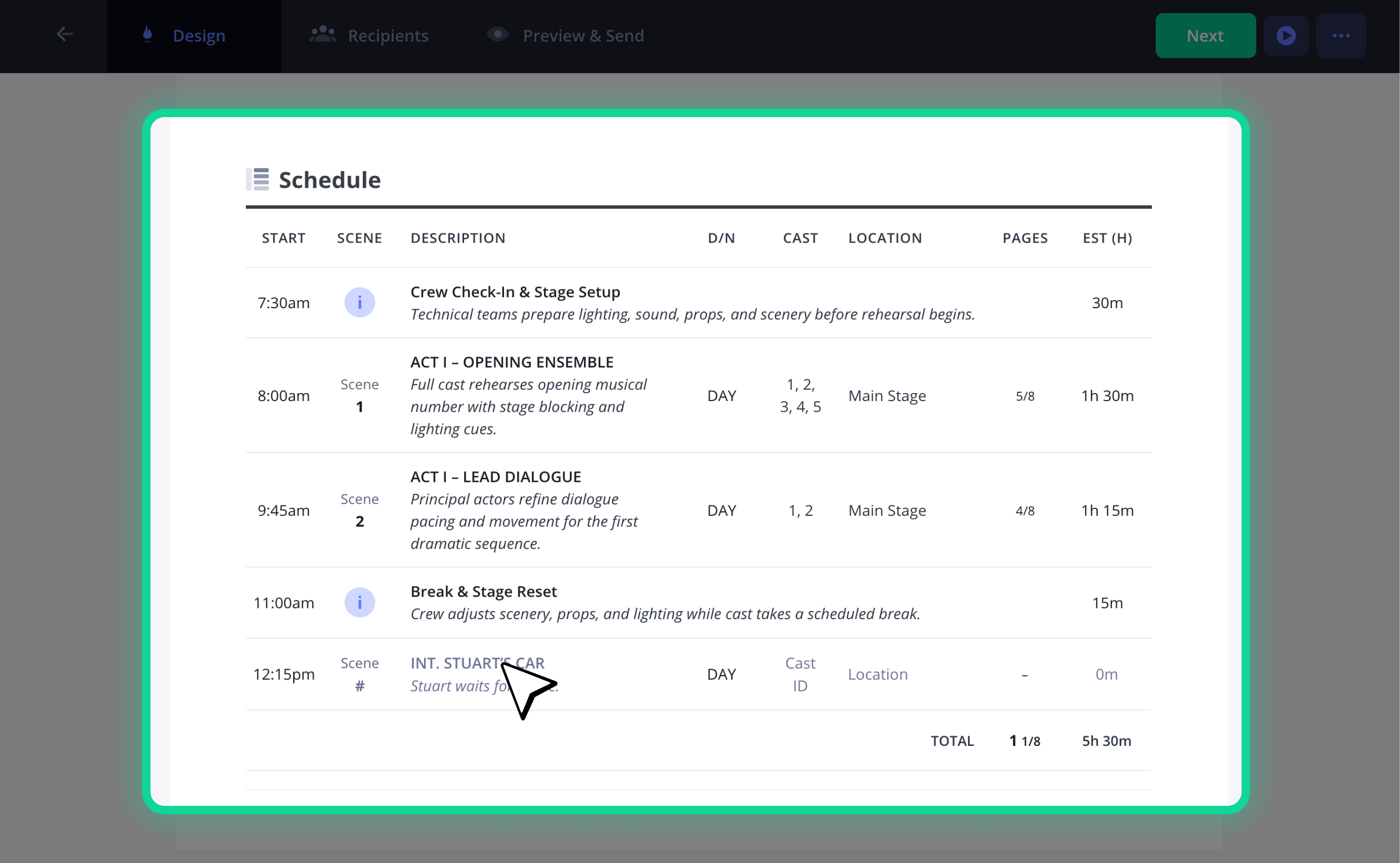Select the Cast ID placeholder field

point(800,674)
